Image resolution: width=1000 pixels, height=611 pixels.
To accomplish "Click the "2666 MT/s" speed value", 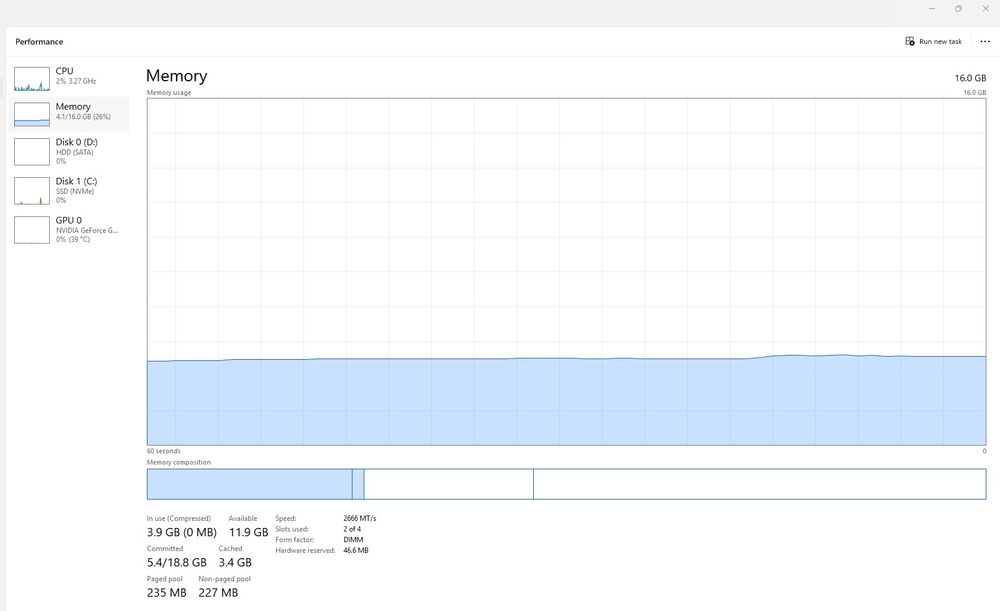I will pyautogui.click(x=360, y=519).
